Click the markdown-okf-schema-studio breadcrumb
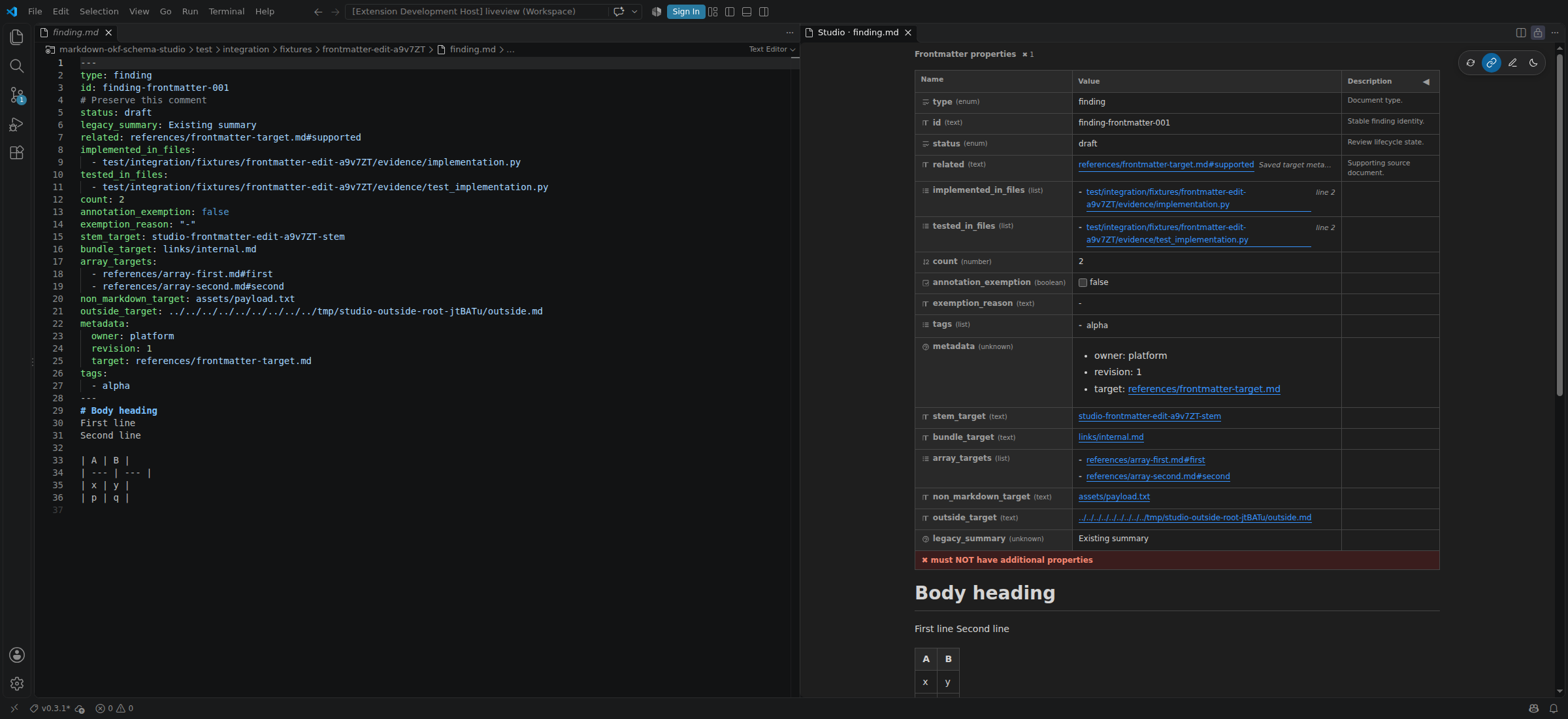1568x719 pixels. pyautogui.click(x=122, y=50)
